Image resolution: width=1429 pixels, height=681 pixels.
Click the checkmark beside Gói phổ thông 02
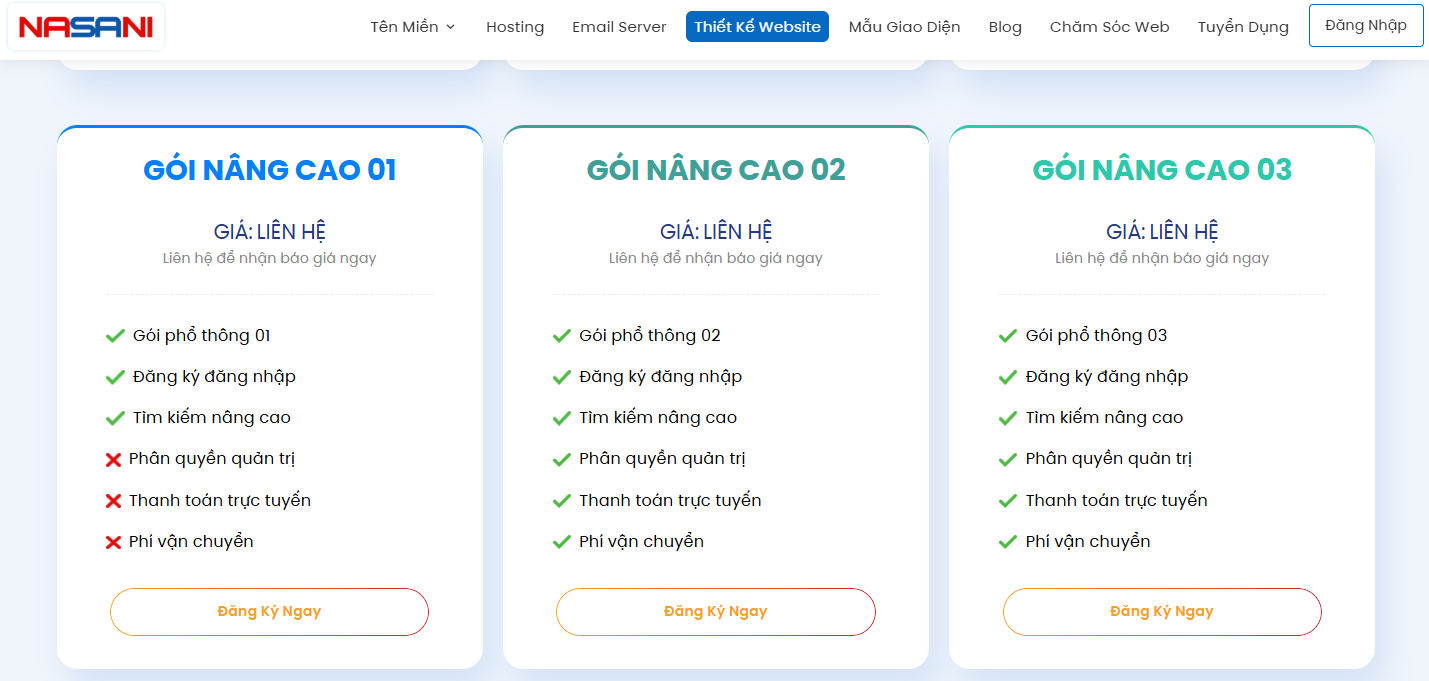coord(560,335)
